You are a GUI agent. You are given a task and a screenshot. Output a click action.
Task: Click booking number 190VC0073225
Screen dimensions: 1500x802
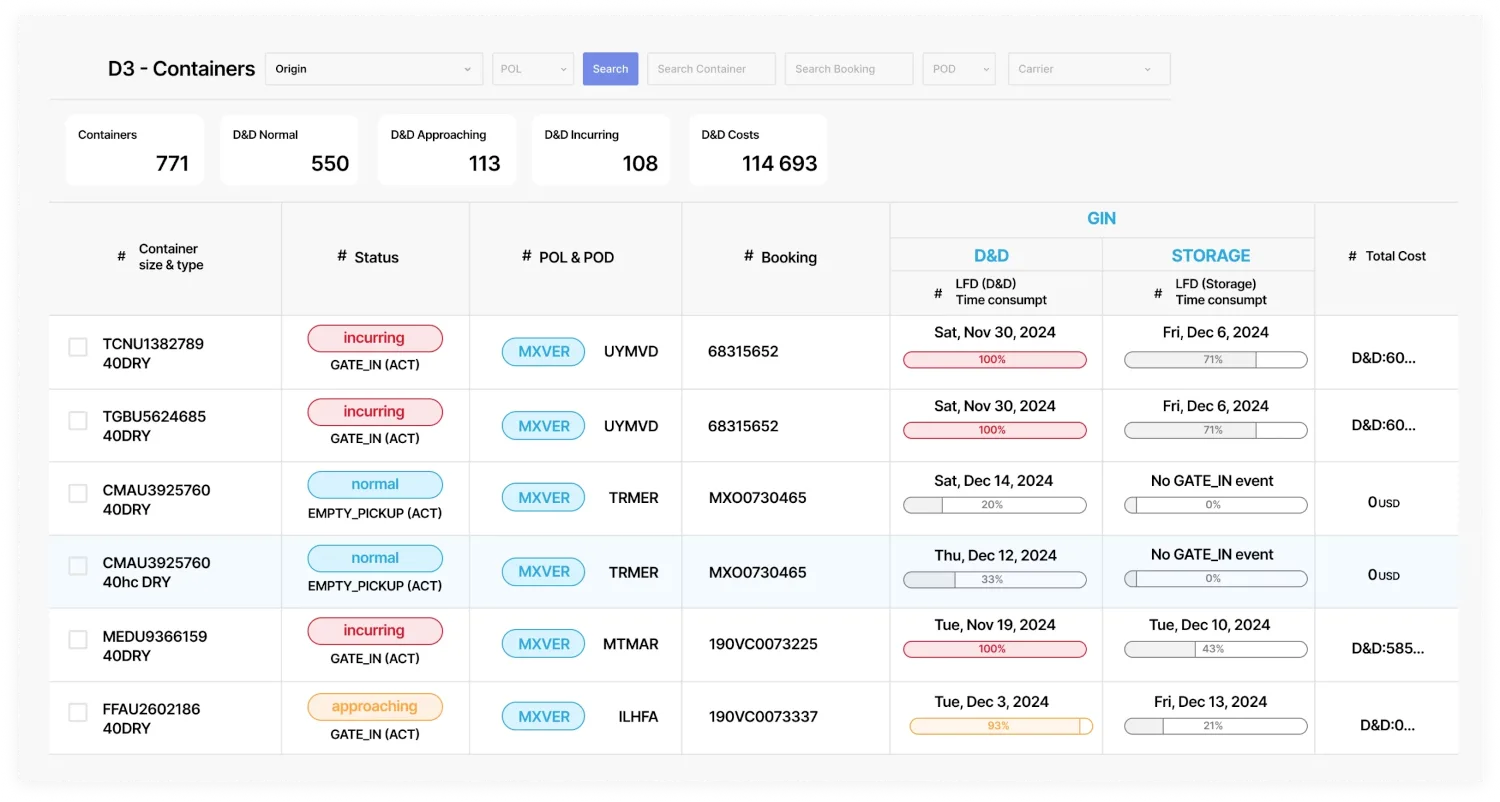763,644
